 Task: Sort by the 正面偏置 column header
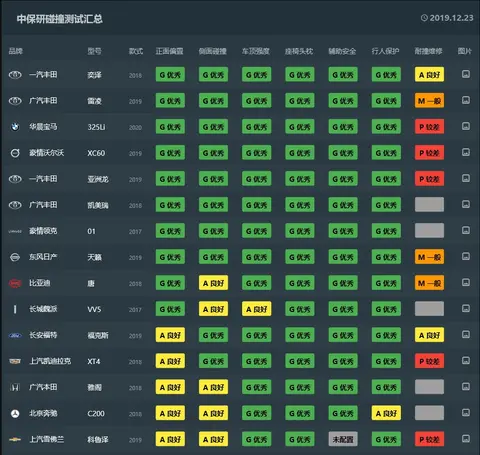169,51
